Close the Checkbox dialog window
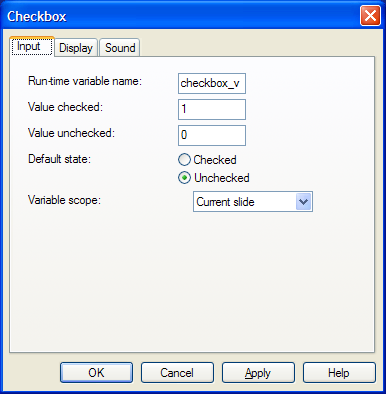The height and width of the screenshot is (394, 386). point(370,16)
